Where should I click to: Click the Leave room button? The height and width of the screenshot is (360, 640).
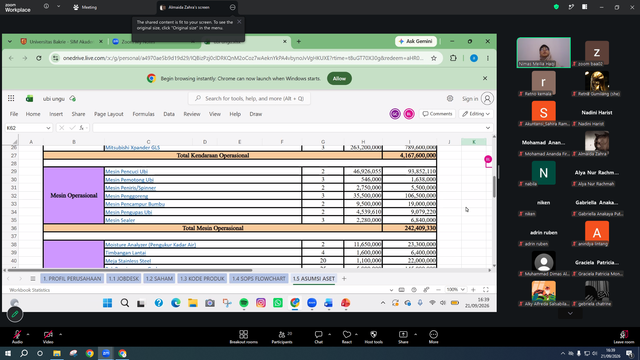point(624,337)
